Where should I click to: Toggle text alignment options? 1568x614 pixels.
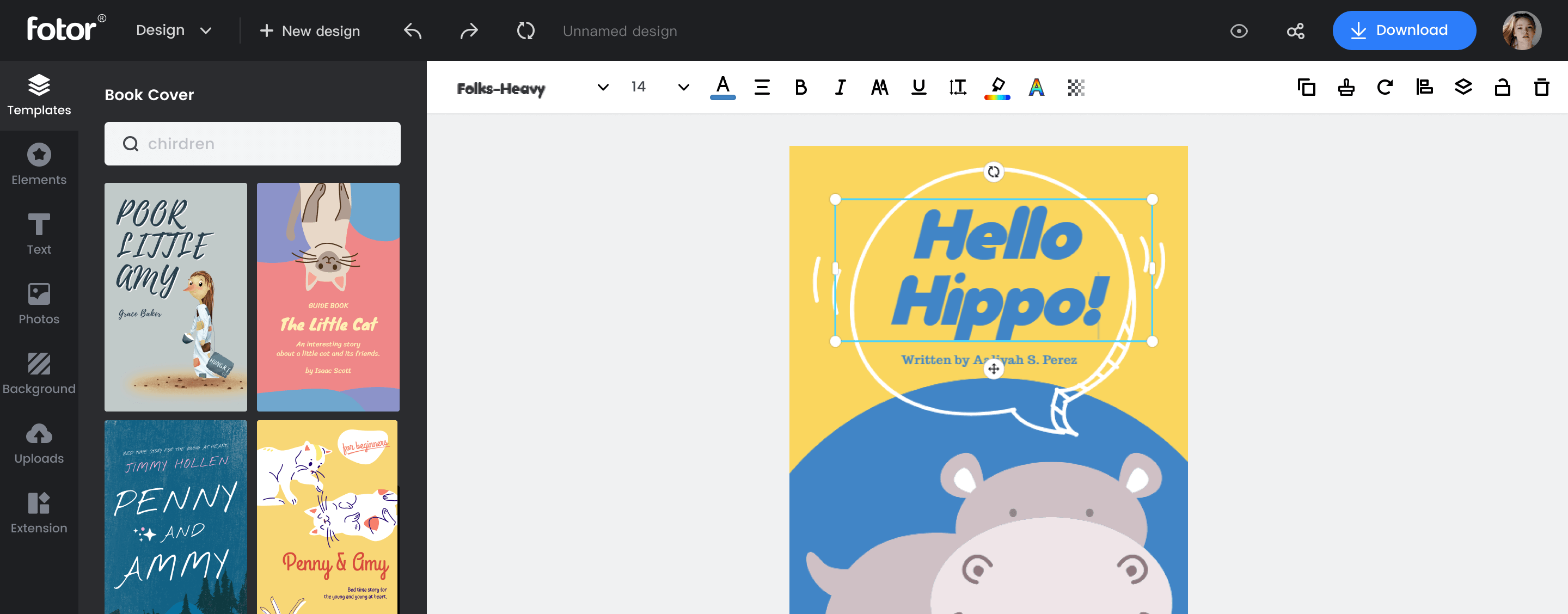(x=762, y=87)
